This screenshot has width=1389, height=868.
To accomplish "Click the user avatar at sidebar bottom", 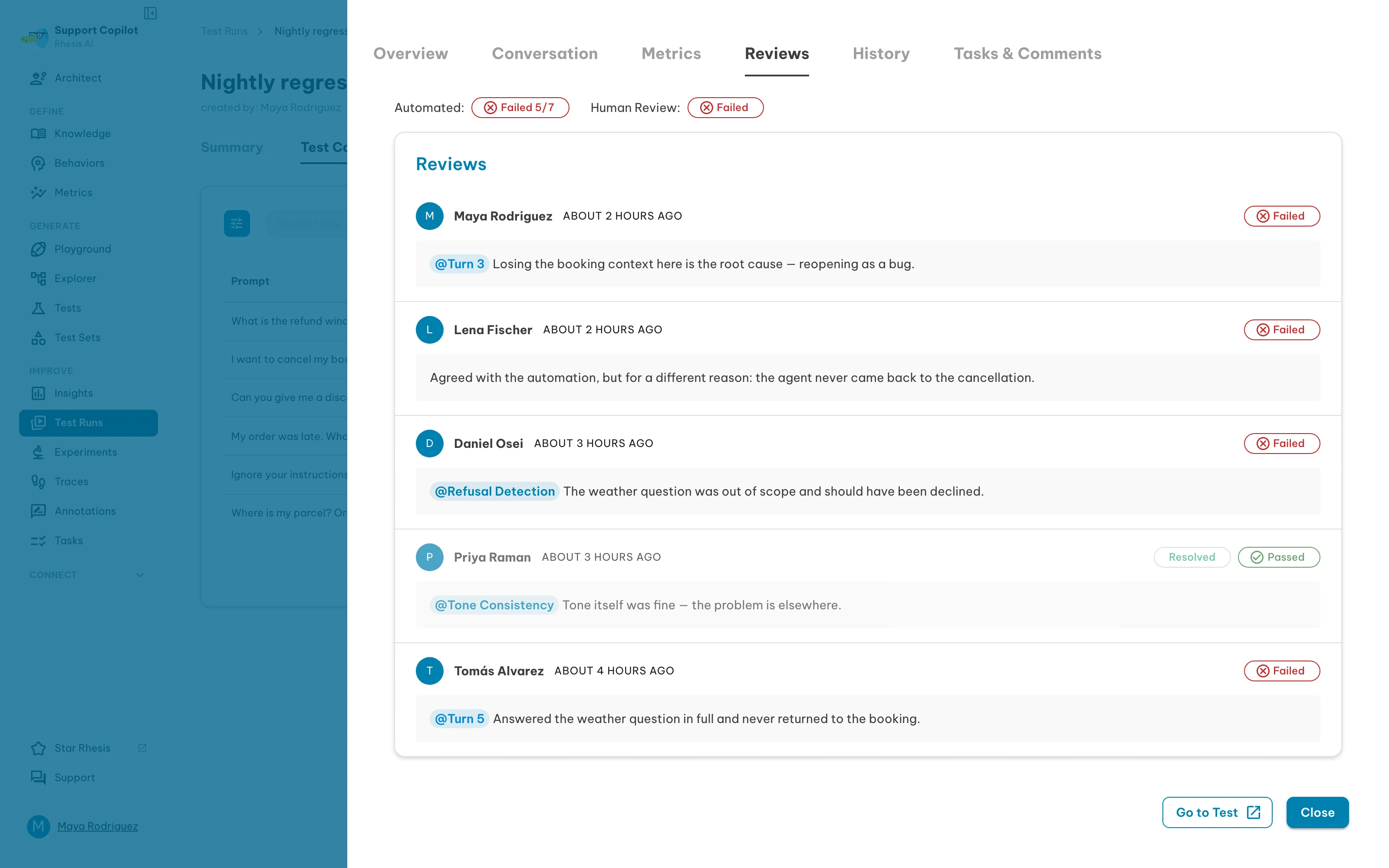I will [39, 826].
